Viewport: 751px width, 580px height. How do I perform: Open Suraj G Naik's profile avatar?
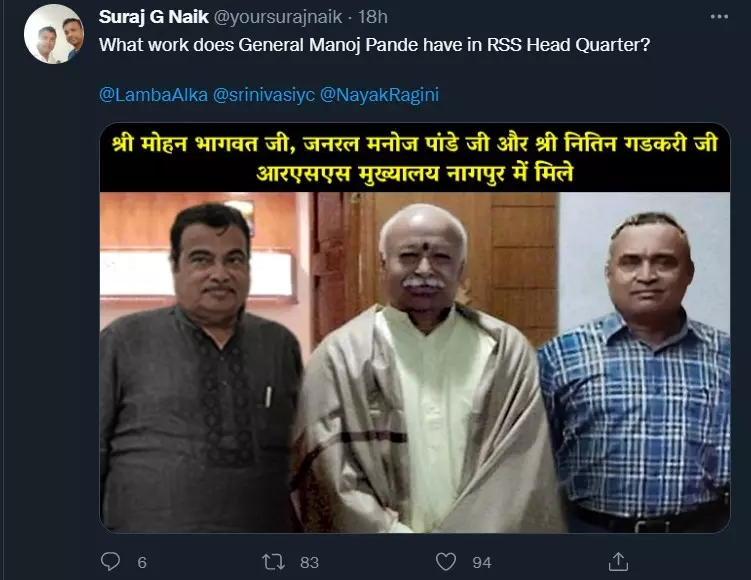54,34
